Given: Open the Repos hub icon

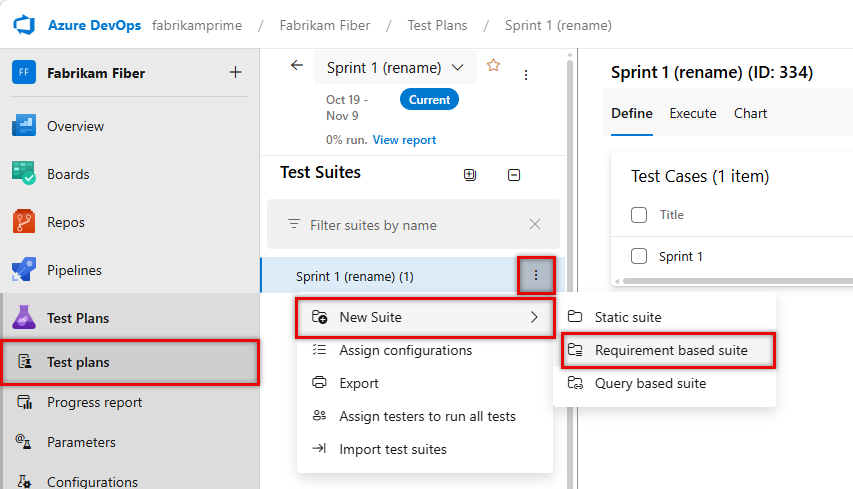Looking at the screenshot, I should [x=24, y=222].
